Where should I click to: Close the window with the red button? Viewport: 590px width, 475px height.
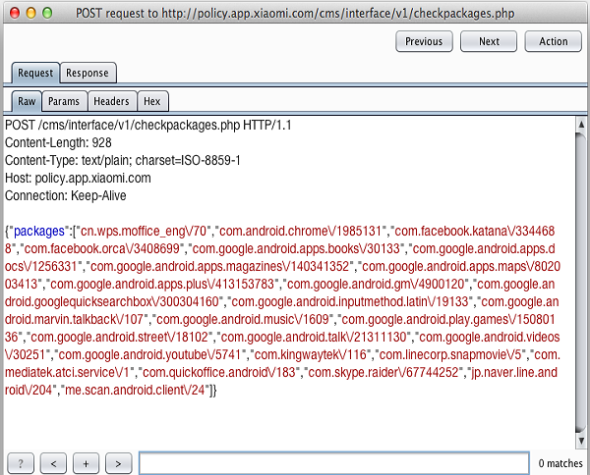click(x=15, y=13)
